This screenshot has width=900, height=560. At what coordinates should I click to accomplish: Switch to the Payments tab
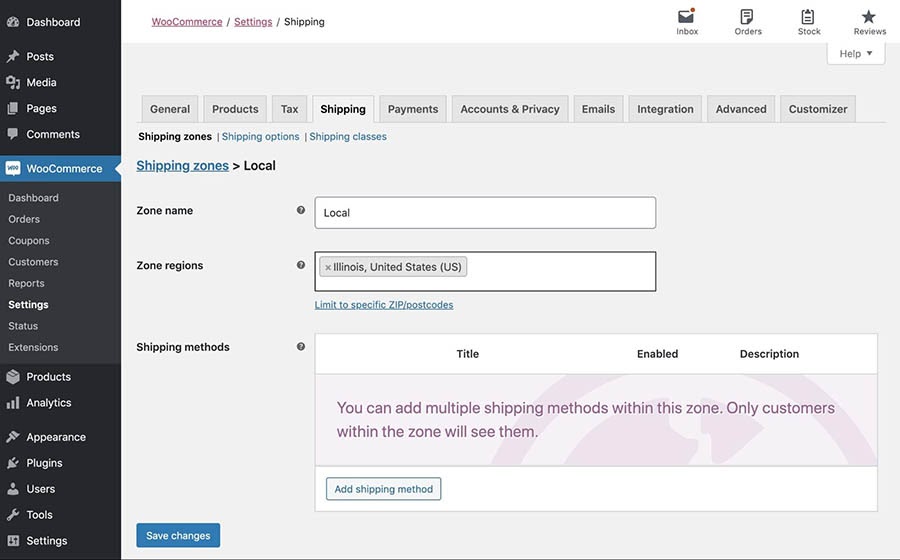coord(413,109)
